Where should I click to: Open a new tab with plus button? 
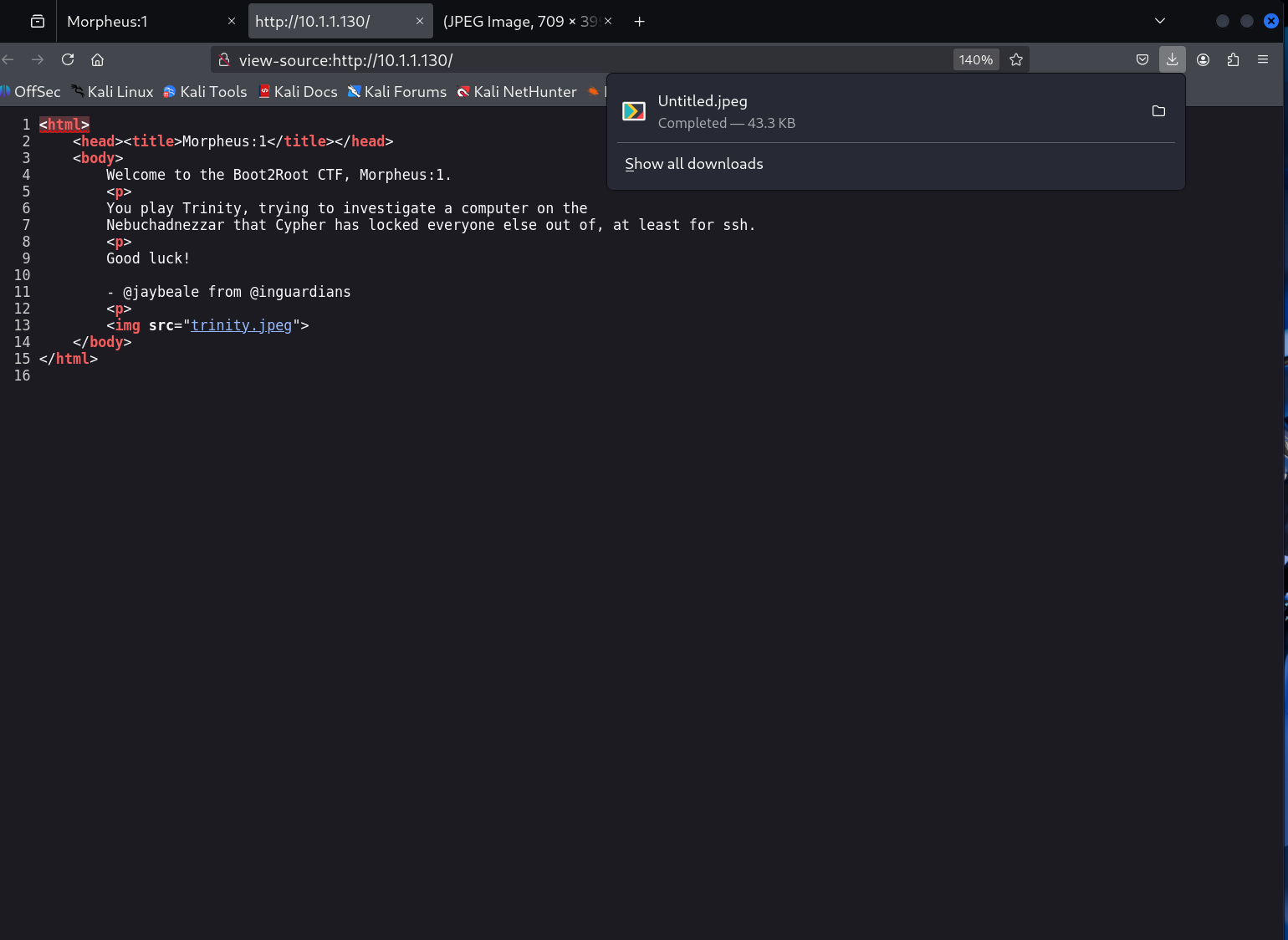coord(640,22)
